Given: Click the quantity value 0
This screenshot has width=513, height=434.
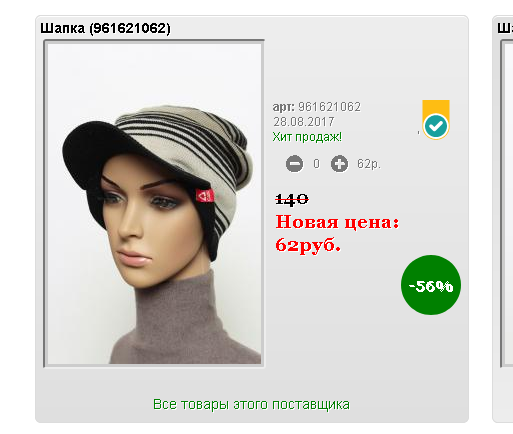Looking at the screenshot, I should click(x=316, y=164).
